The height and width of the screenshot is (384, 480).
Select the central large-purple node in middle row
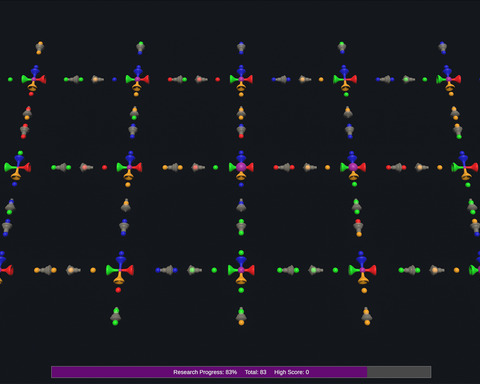click(241, 167)
